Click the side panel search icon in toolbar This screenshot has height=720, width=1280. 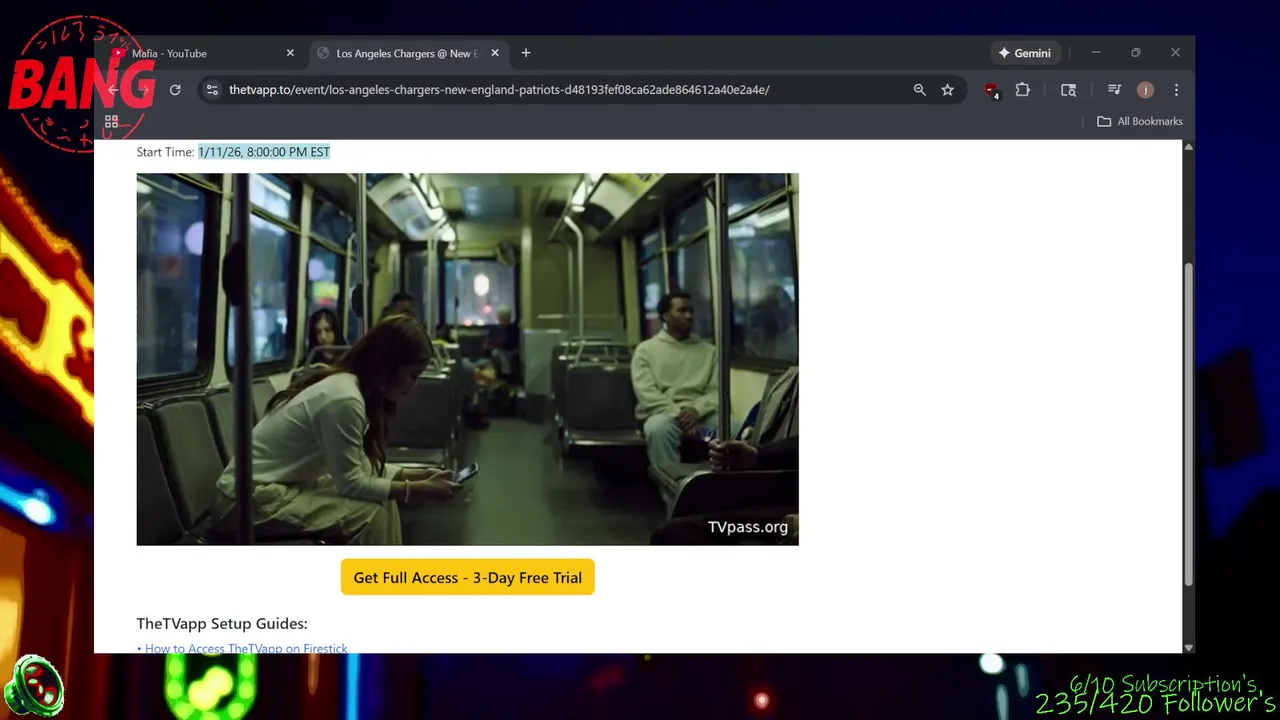(1068, 90)
